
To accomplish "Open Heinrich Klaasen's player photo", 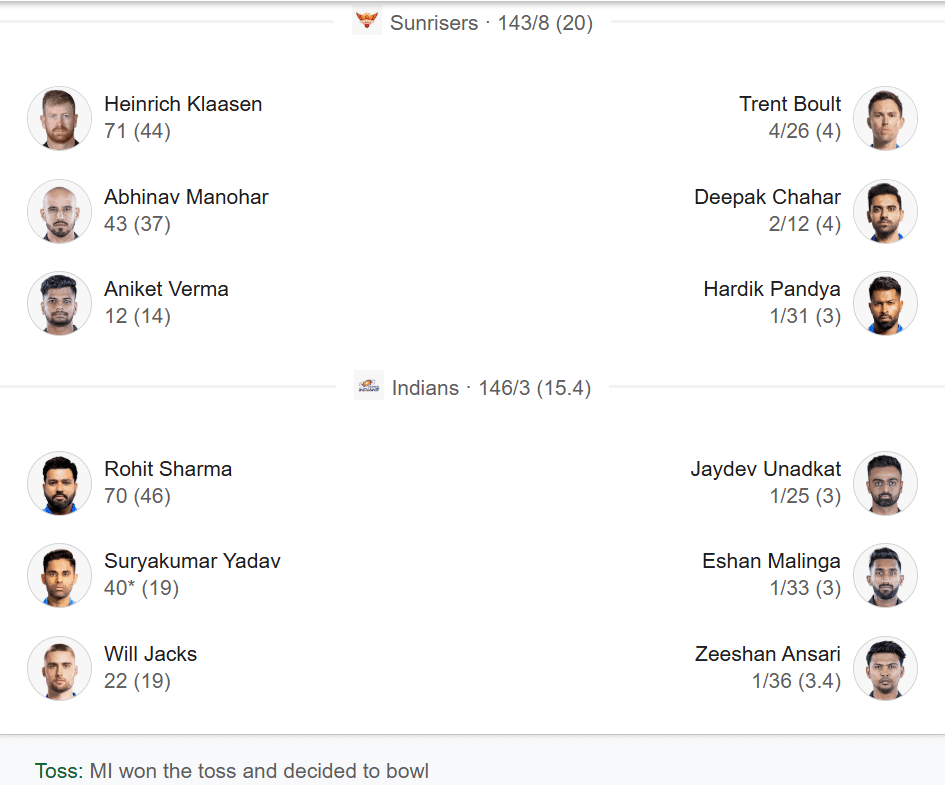I will [x=60, y=118].
